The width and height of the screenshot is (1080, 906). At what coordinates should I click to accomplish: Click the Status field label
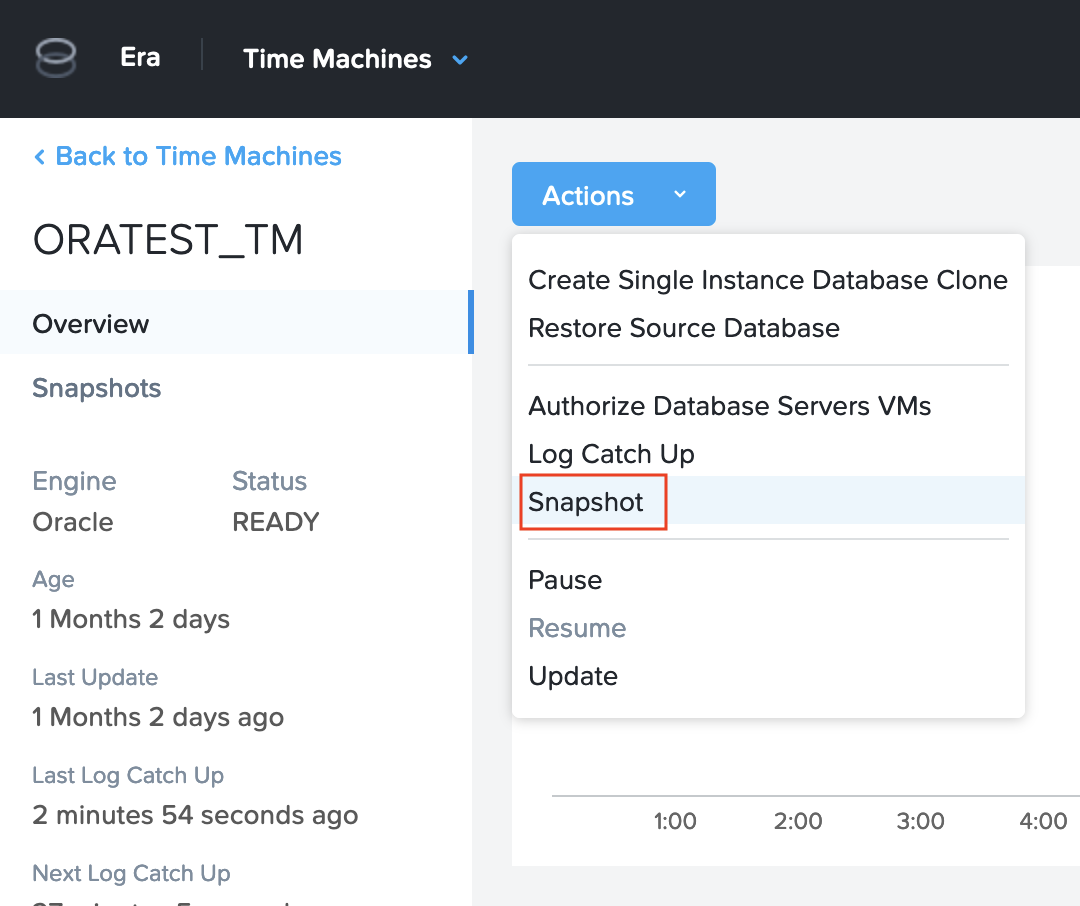tap(269, 481)
